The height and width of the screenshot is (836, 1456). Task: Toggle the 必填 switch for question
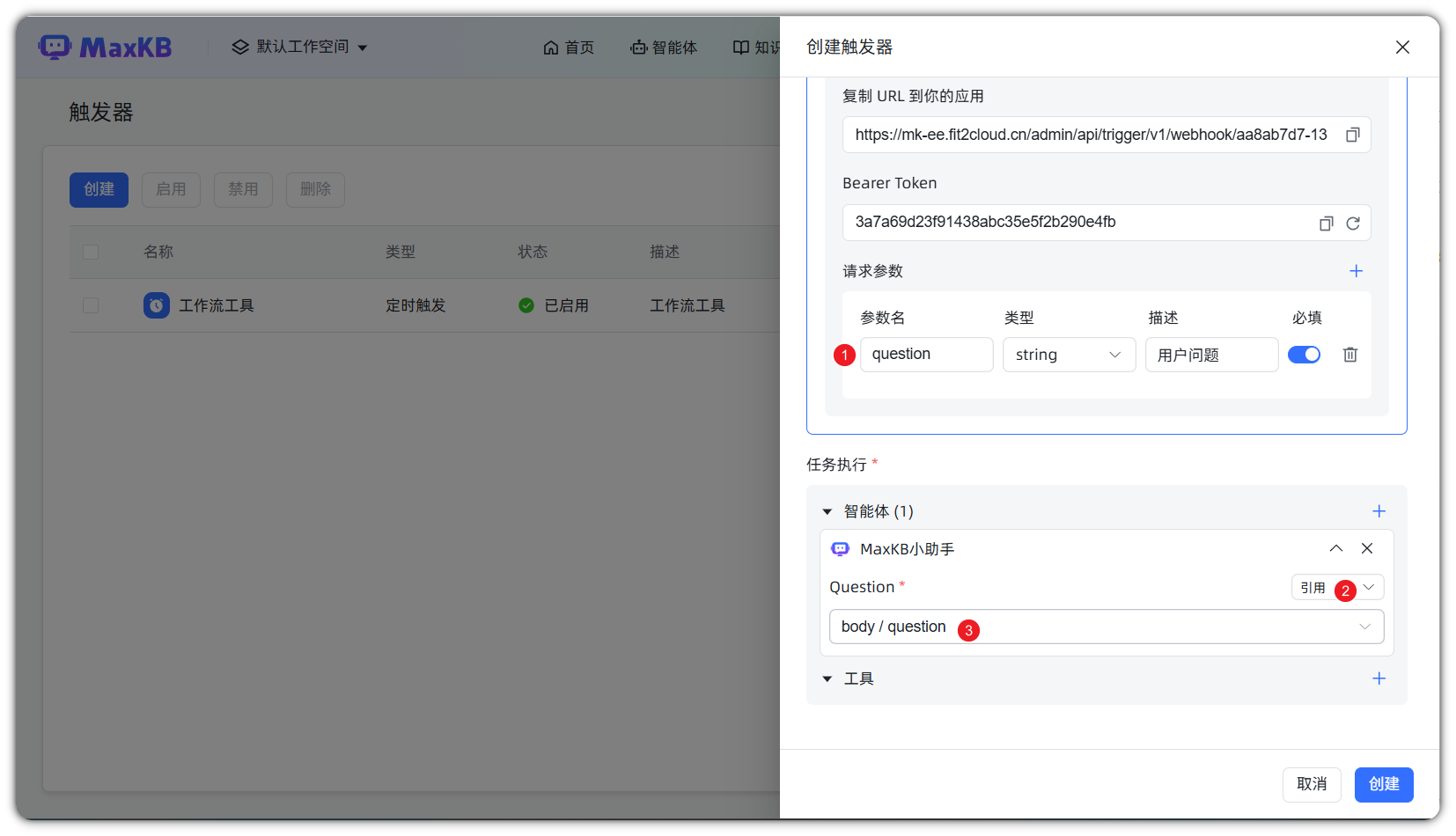tap(1304, 355)
